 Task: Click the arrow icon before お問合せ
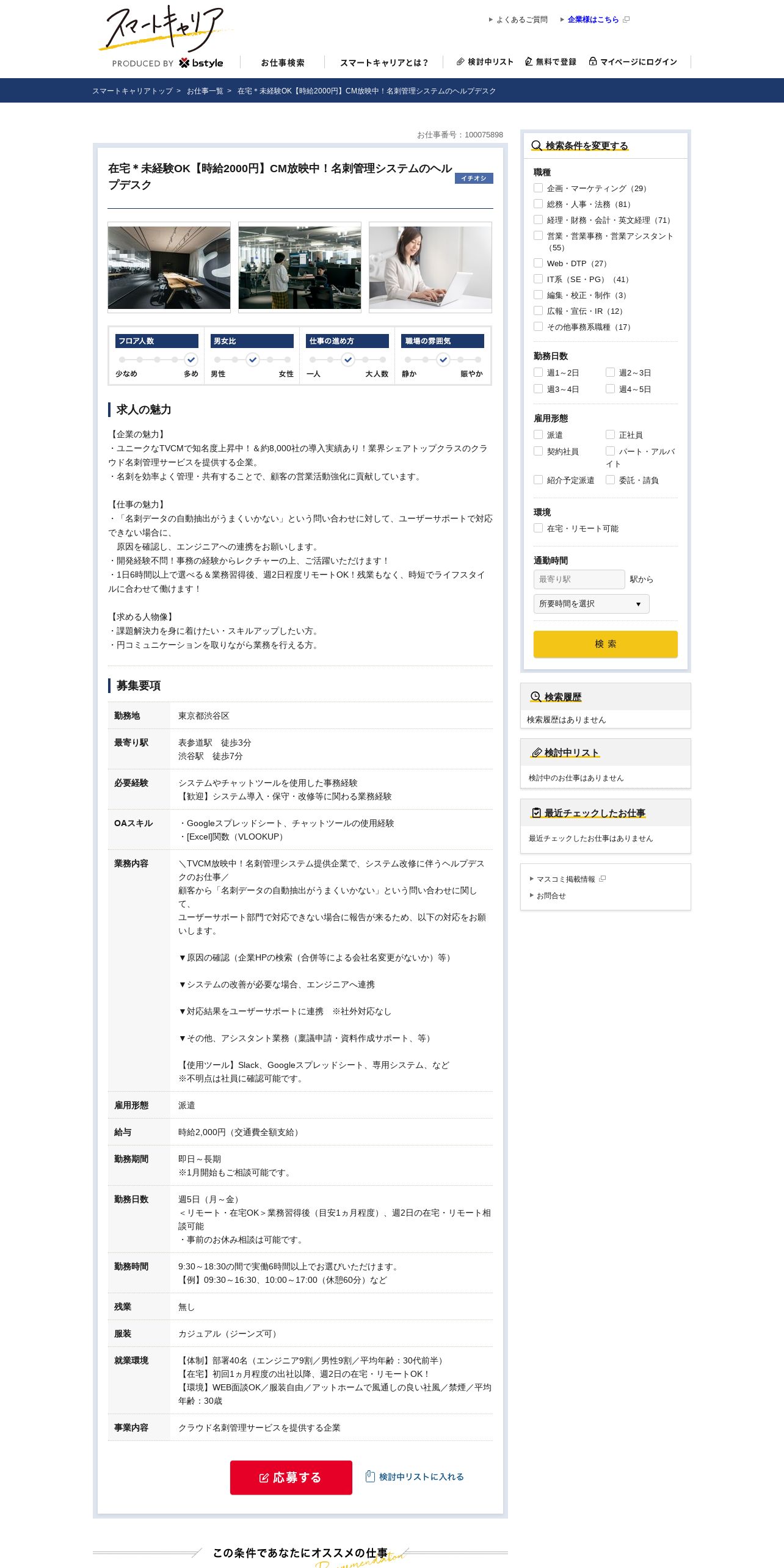tap(532, 895)
